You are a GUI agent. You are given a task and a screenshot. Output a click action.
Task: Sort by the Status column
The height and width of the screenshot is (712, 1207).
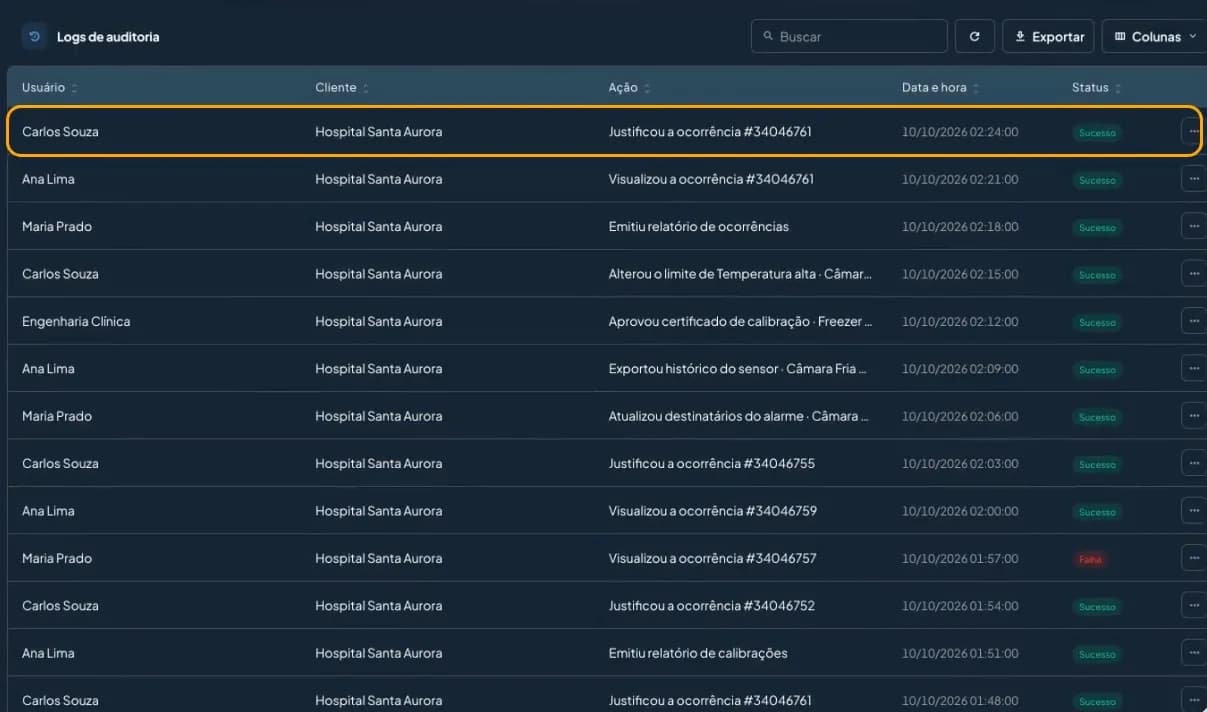(1096, 88)
